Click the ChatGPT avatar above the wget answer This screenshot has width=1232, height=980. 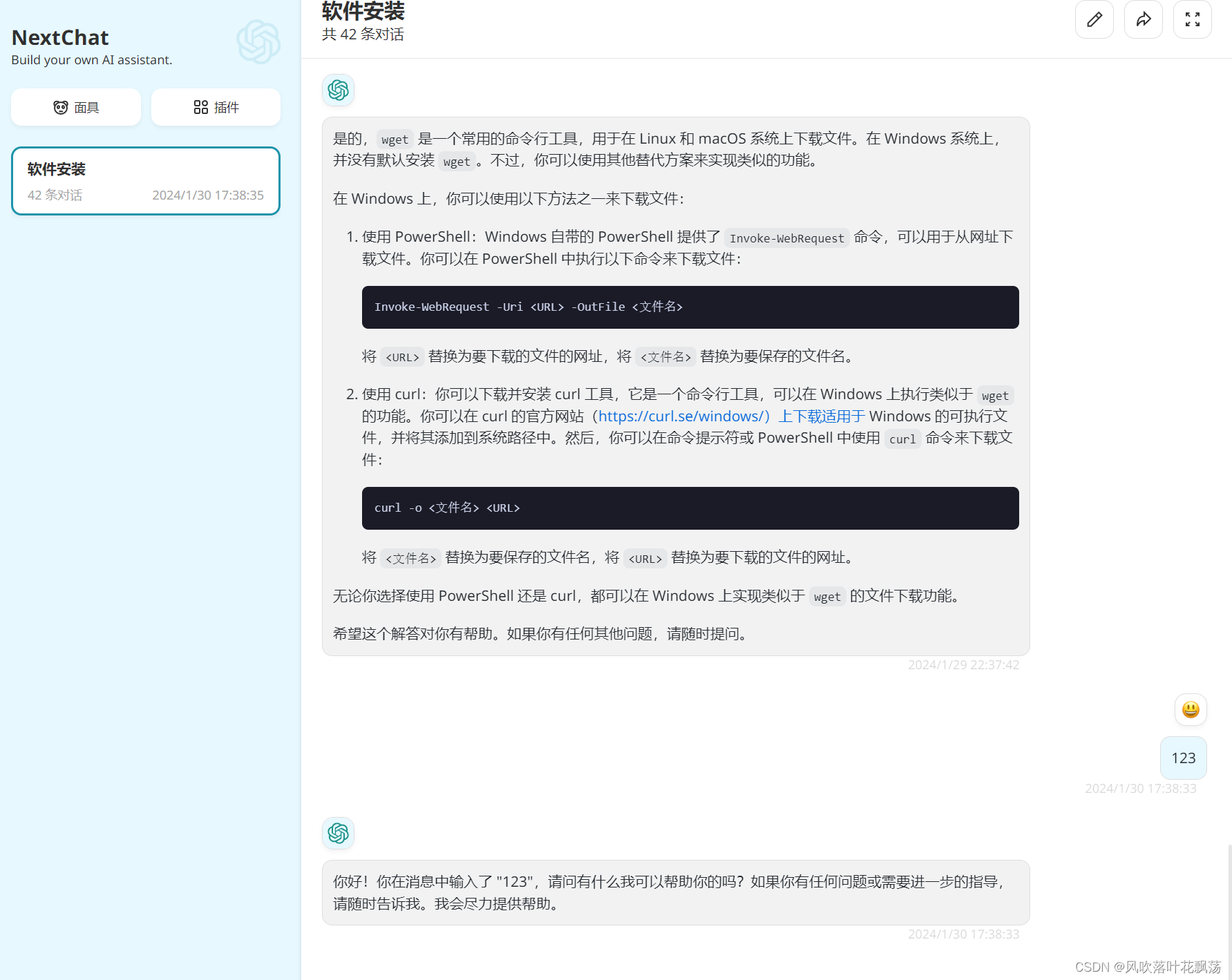tap(338, 90)
